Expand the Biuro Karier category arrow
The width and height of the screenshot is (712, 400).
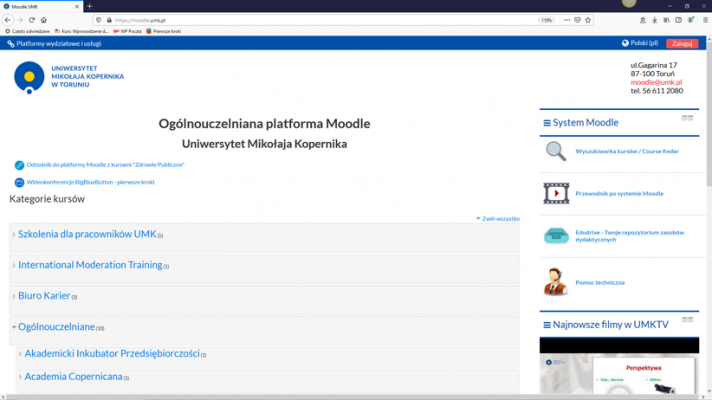[14, 296]
